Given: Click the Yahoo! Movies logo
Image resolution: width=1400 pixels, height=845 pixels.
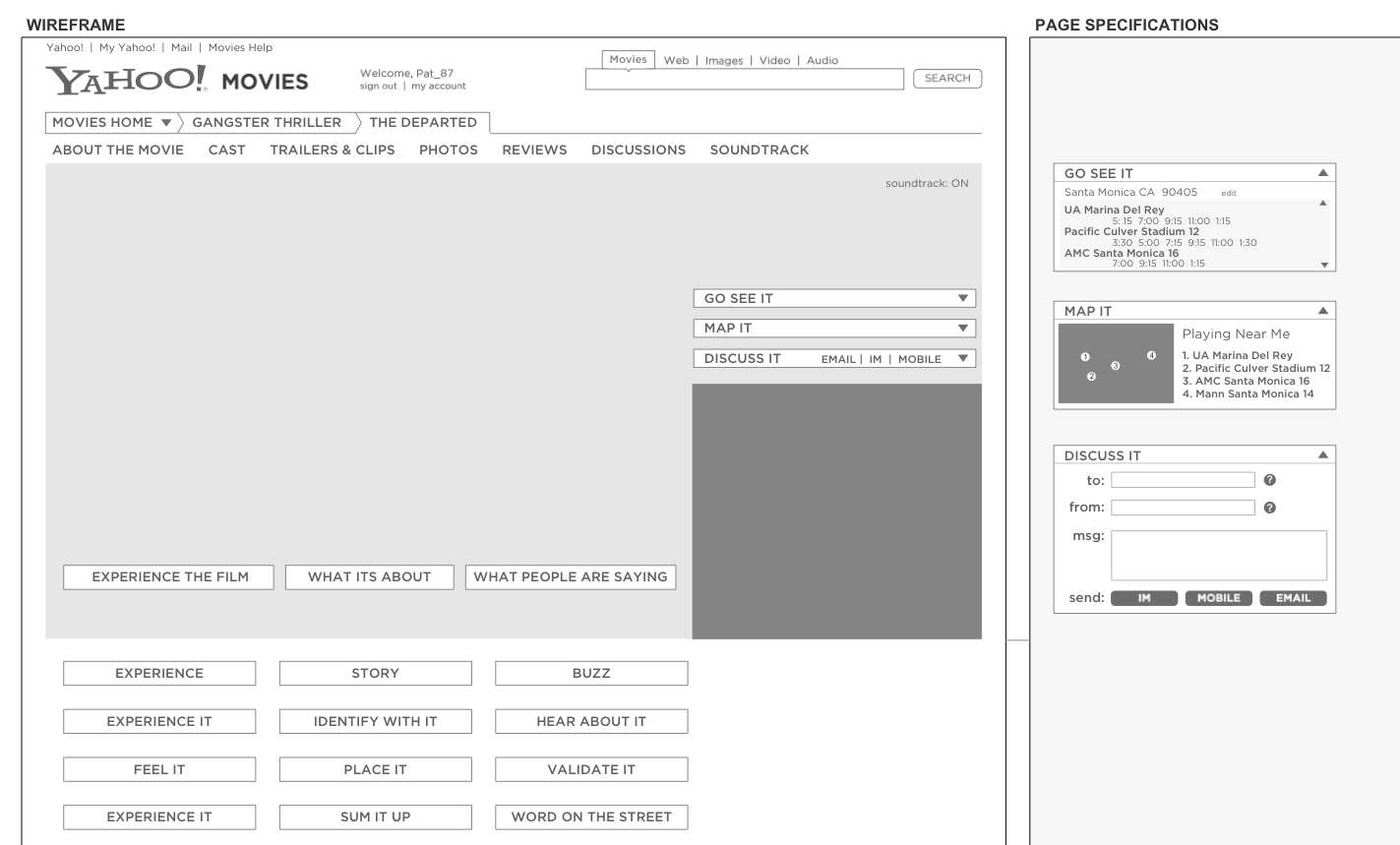Looking at the screenshot, I should coord(177,81).
